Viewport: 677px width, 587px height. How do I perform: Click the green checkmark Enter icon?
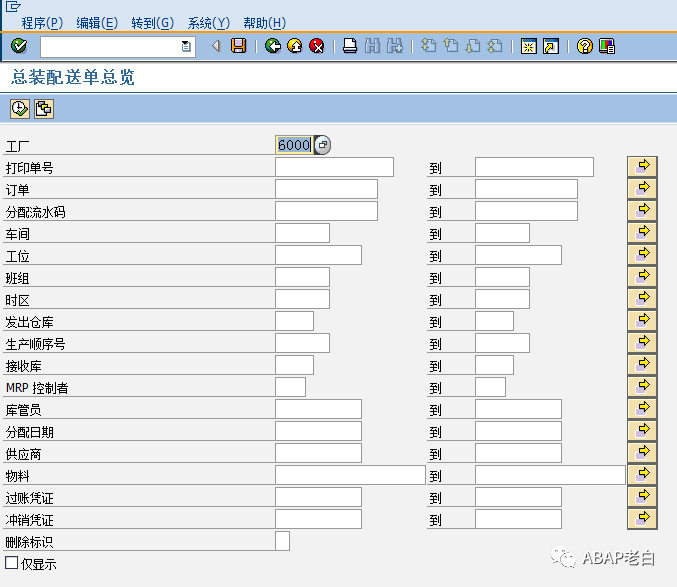pos(19,46)
